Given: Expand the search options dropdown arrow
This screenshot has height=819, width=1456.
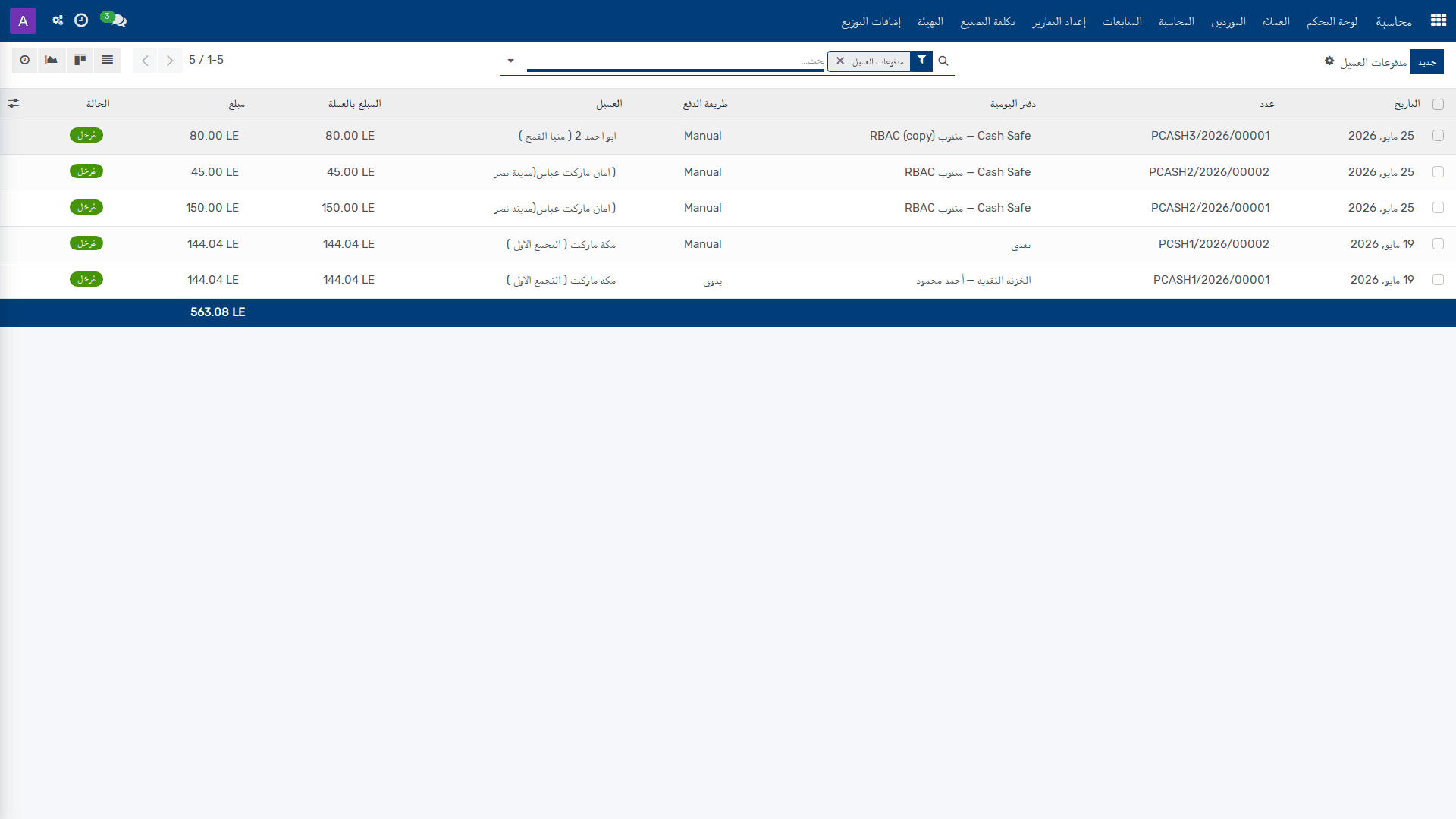Looking at the screenshot, I should pos(510,61).
